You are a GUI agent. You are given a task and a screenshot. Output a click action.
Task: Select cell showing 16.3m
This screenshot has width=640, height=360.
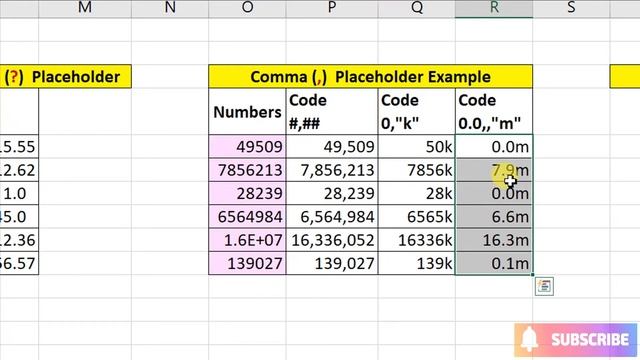494,240
